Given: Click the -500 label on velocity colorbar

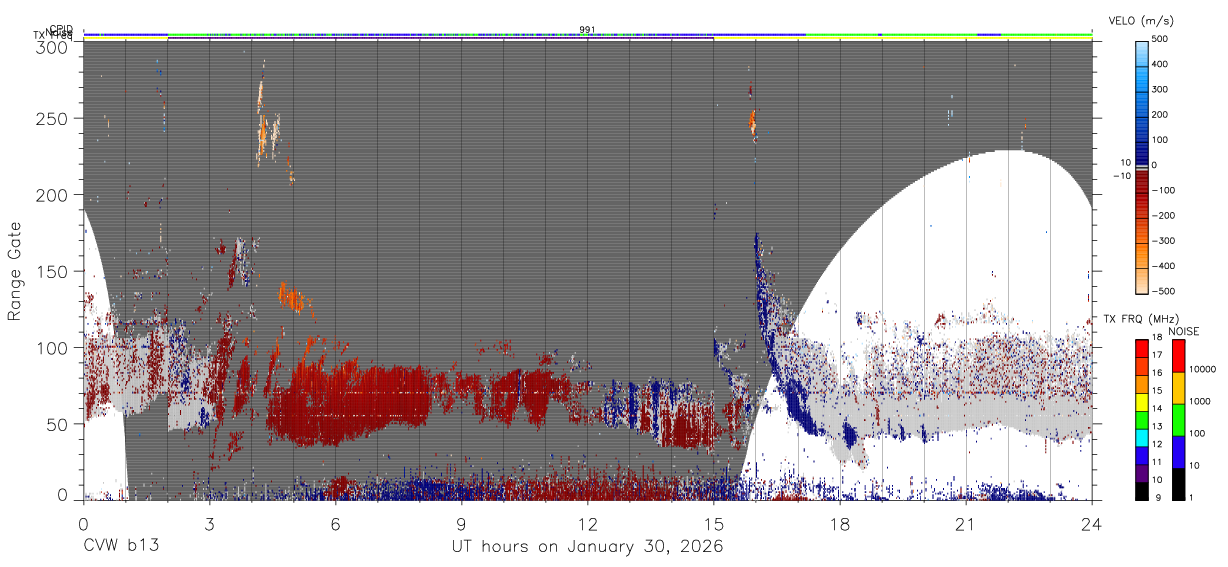Looking at the screenshot, I should click(x=1162, y=291).
